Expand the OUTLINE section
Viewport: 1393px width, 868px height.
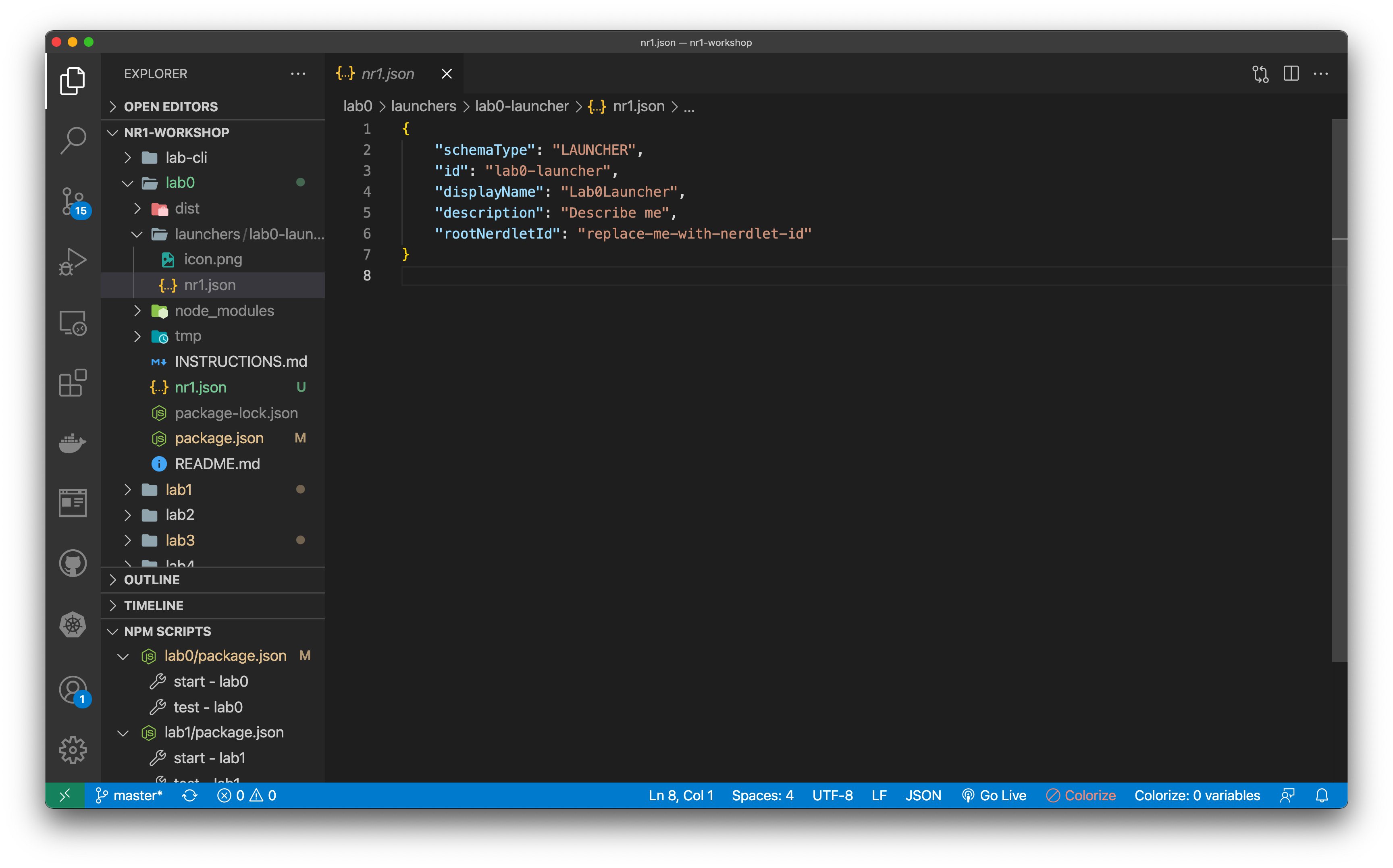click(152, 580)
